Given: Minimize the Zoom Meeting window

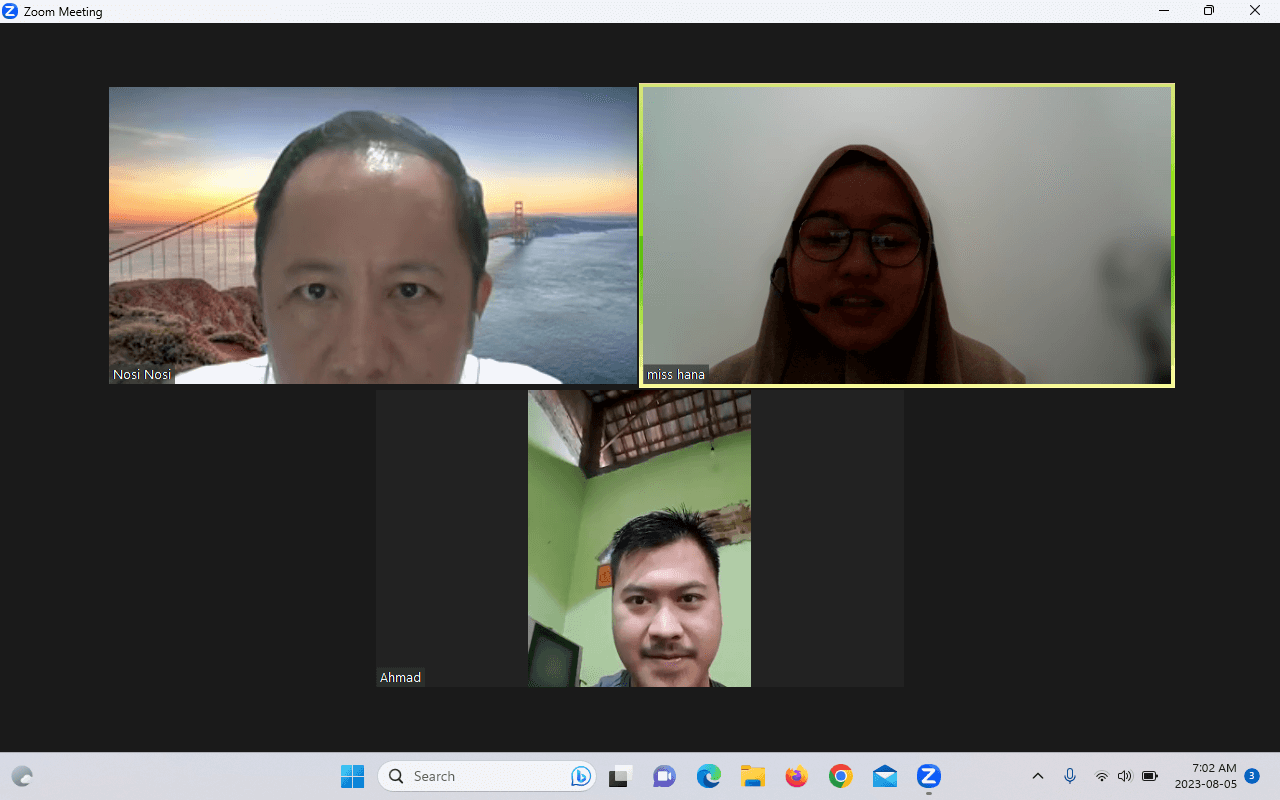Looking at the screenshot, I should click(1163, 11).
